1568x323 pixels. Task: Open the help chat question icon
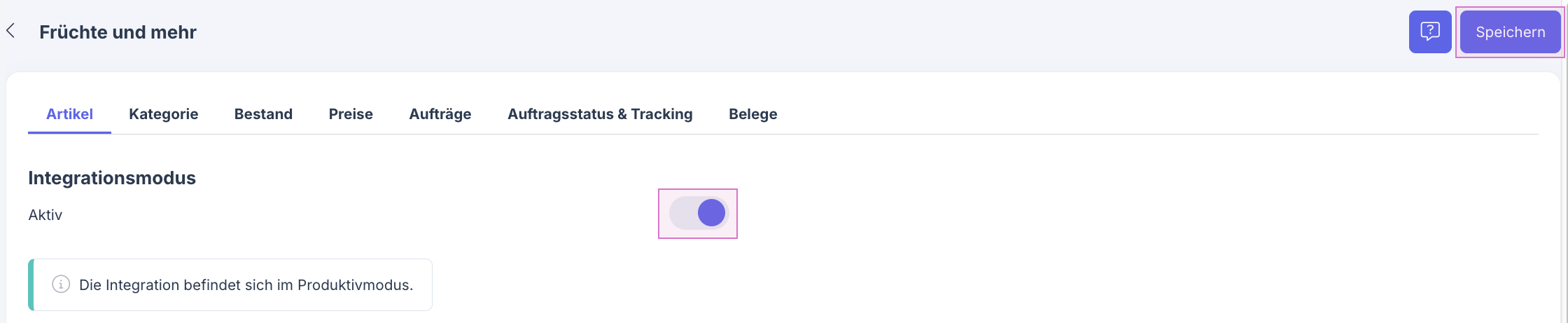[1429, 32]
